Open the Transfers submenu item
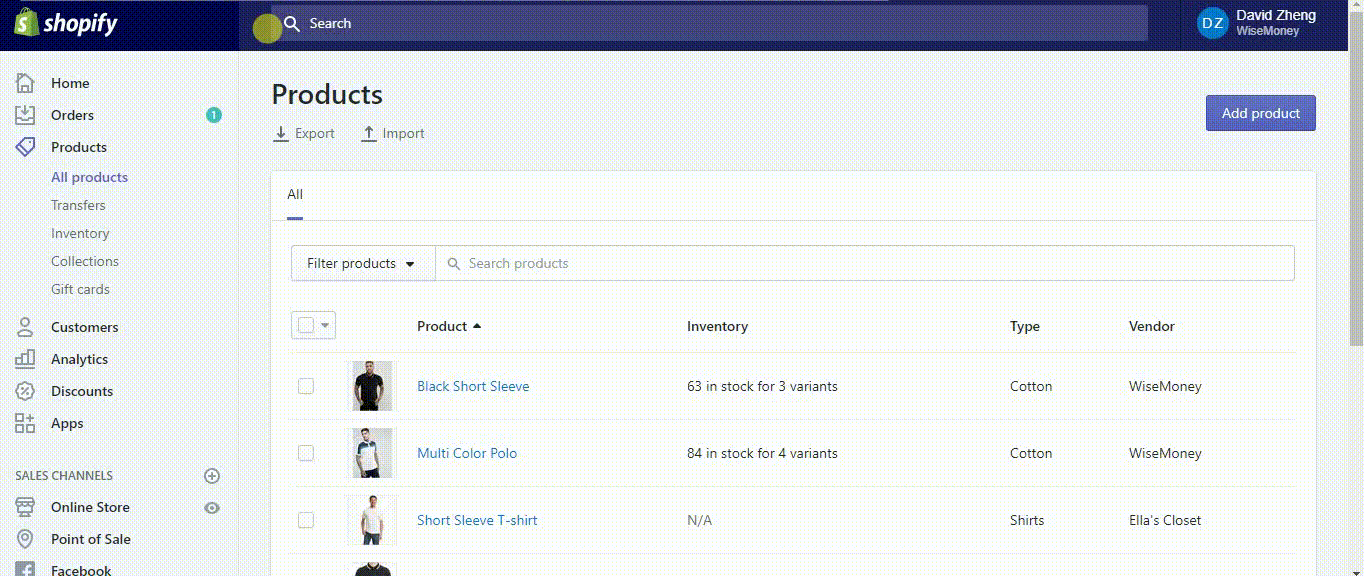The image size is (1364, 577). click(78, 205)
